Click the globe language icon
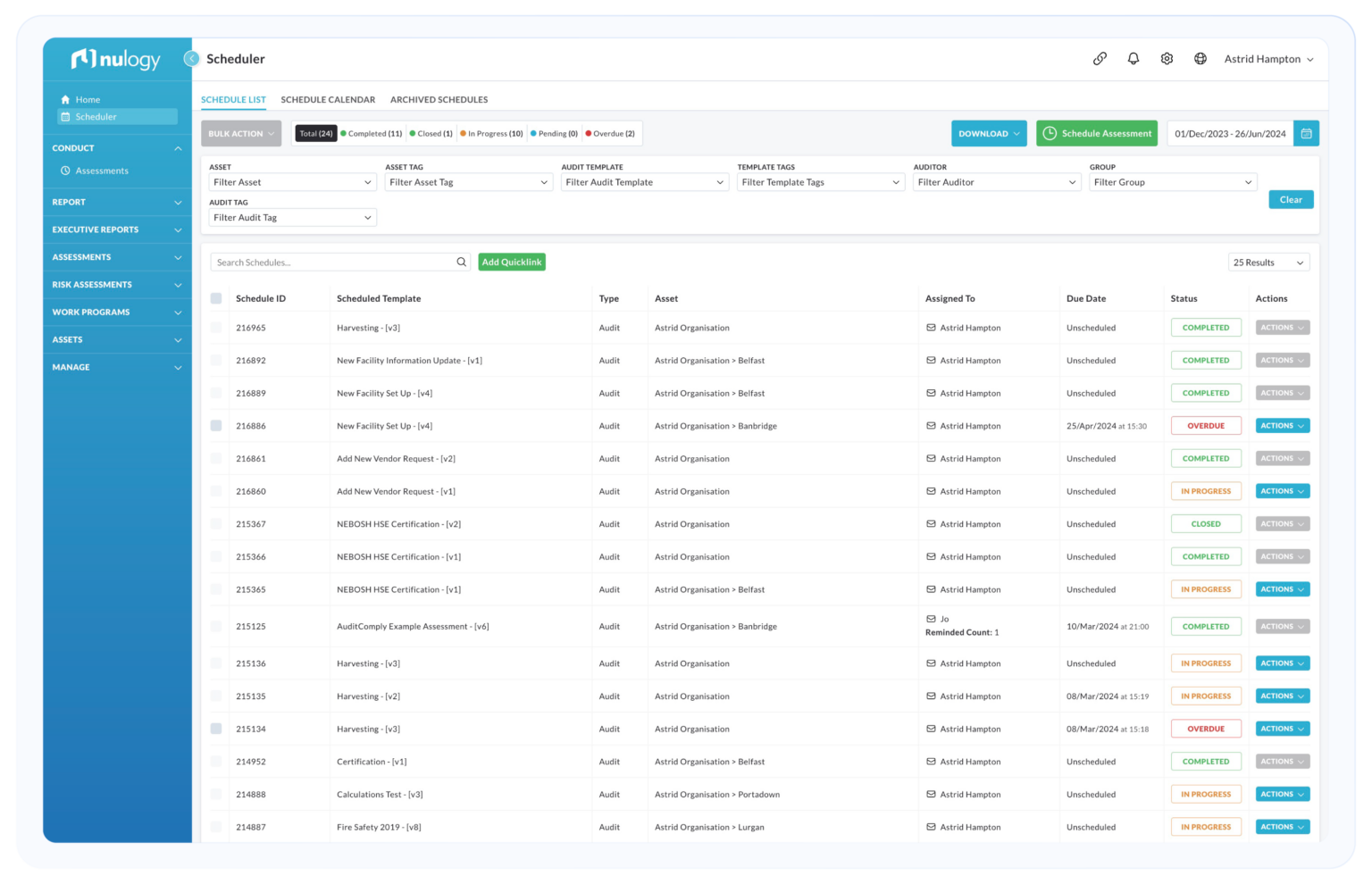Viewport: 1372px width, 884px height. [x=1200, y=59]
